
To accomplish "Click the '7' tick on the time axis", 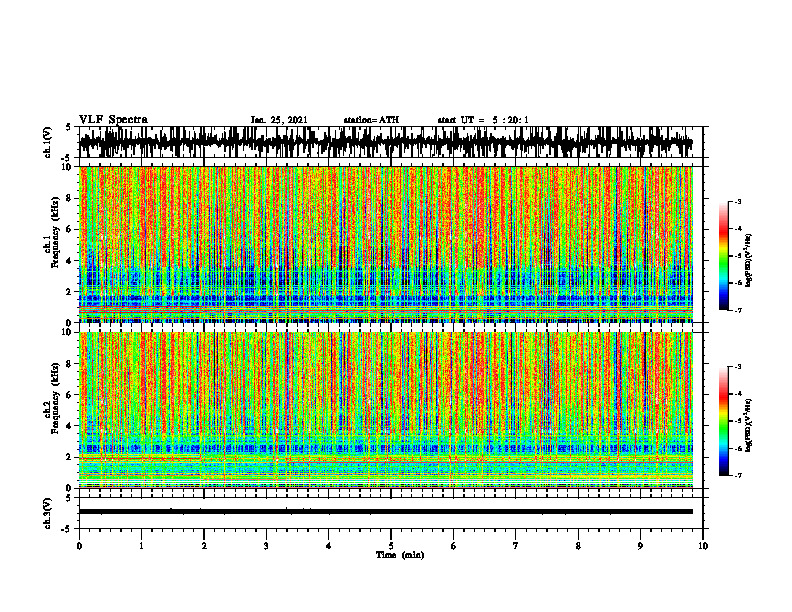I will pos(516,546).
